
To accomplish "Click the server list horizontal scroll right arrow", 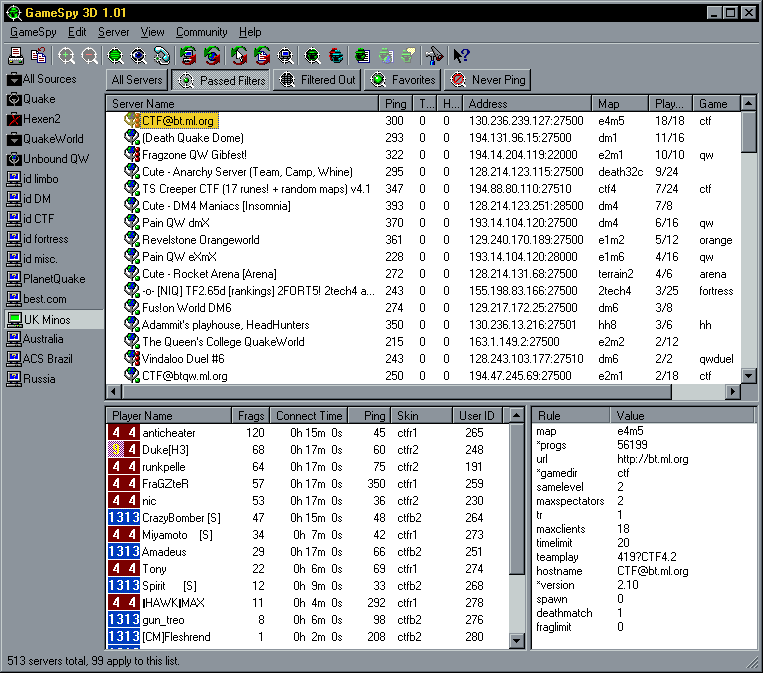I will click(x=733, y=392).
